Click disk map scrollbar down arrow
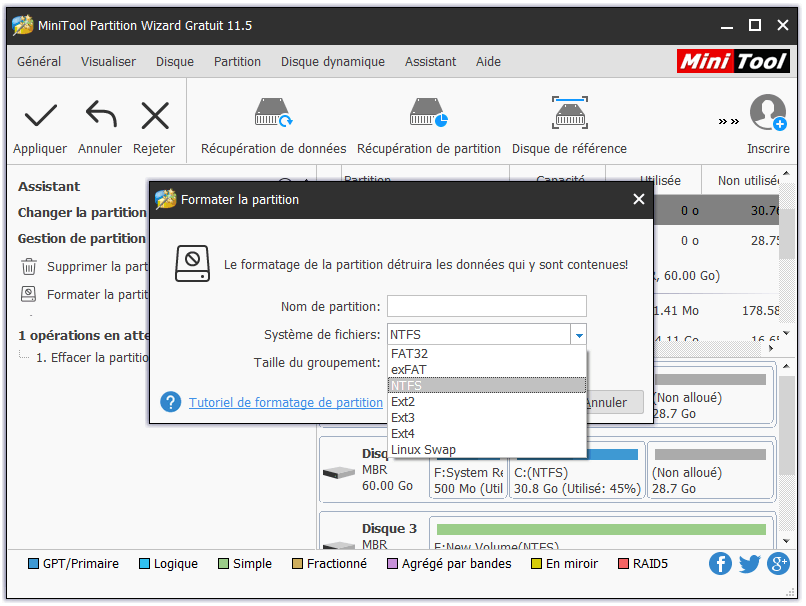806x606 pixels. (786, 541)
